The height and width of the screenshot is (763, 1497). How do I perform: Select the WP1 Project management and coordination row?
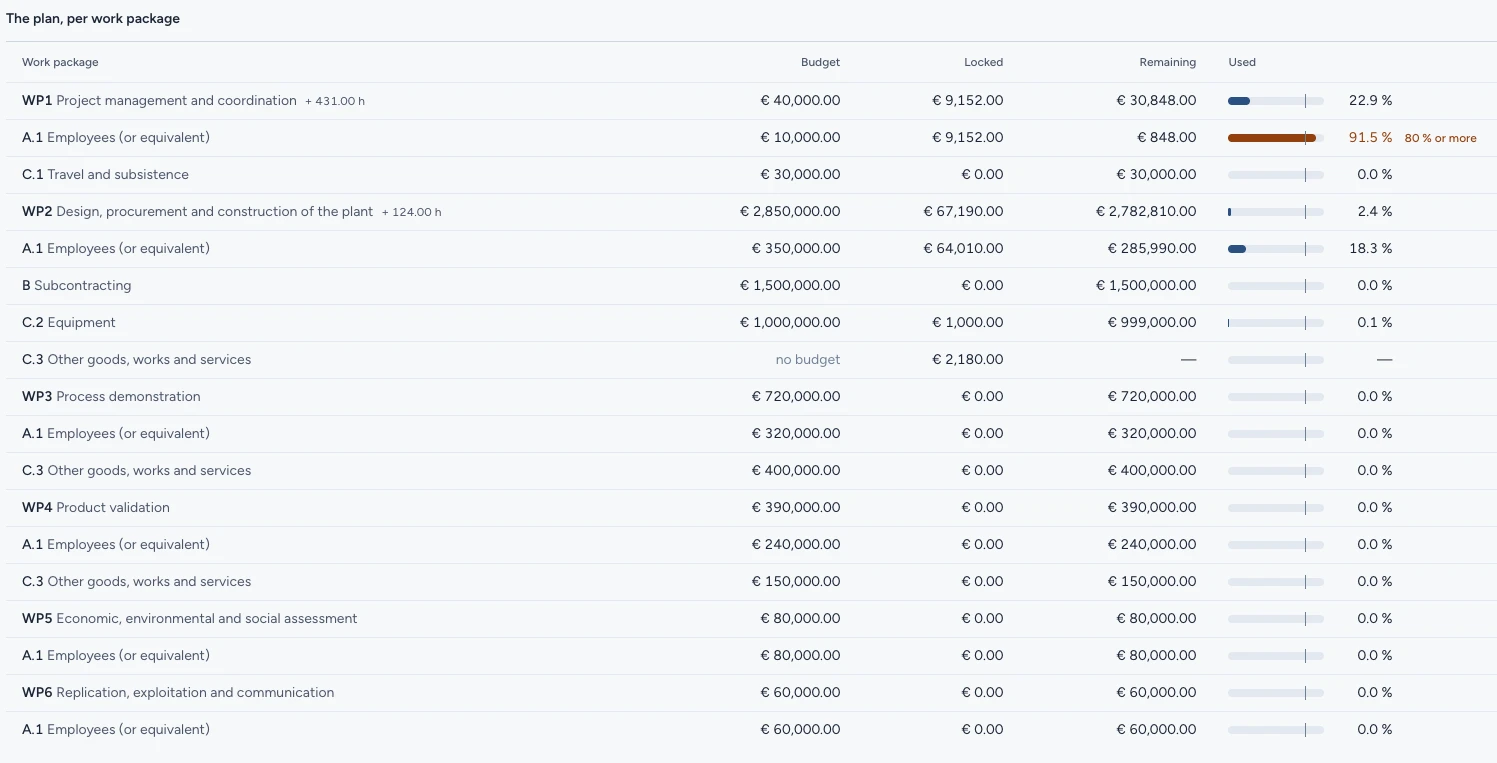pos(748,101)
